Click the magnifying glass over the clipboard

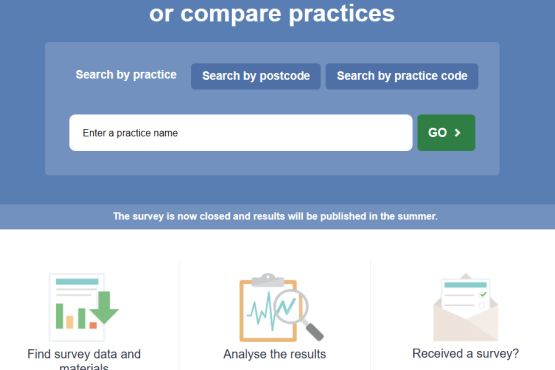tap(298, 314)
